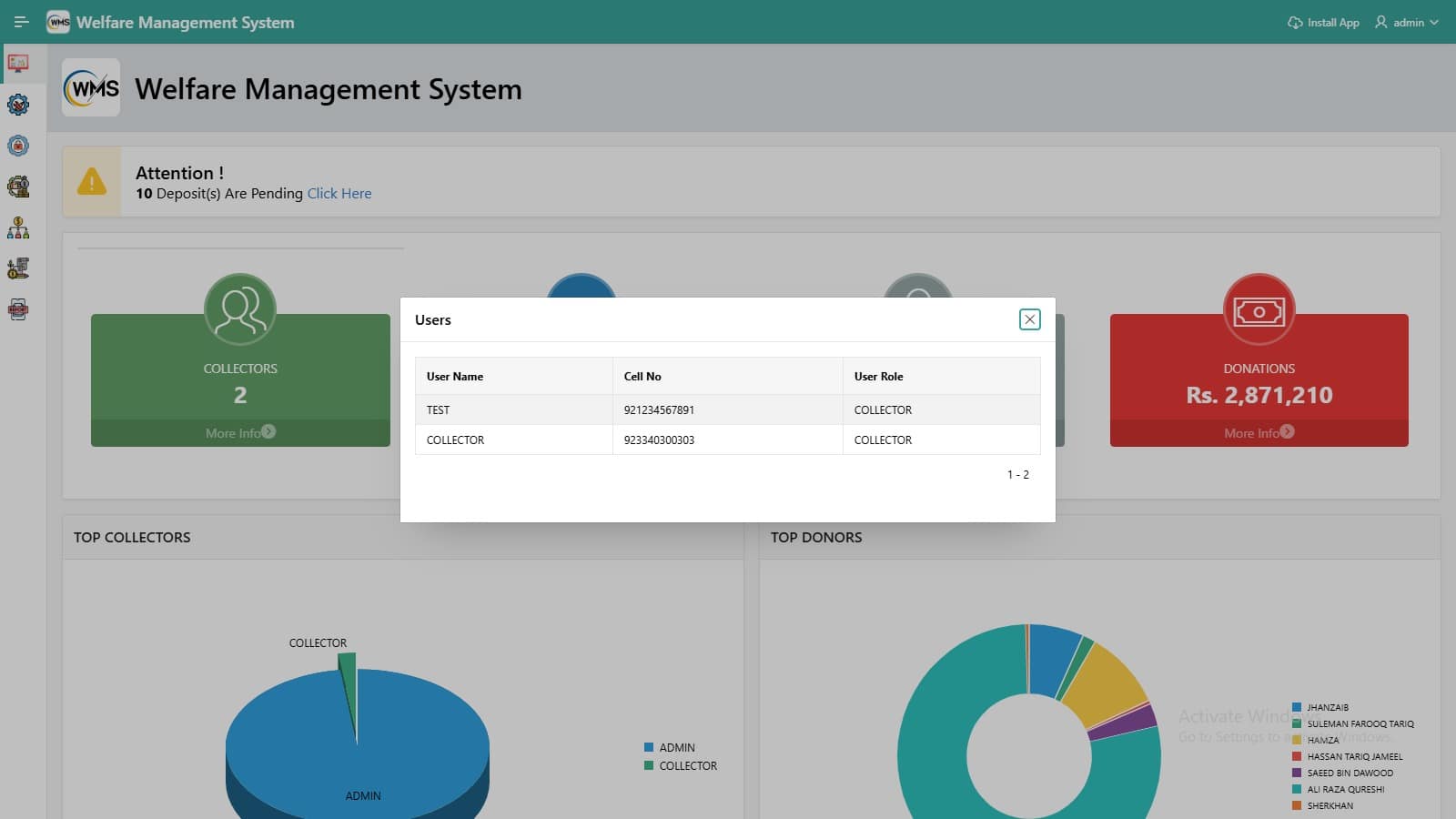Follow the Click Here pending deposits link
The image size is (1456, 819).
[339, 193]
